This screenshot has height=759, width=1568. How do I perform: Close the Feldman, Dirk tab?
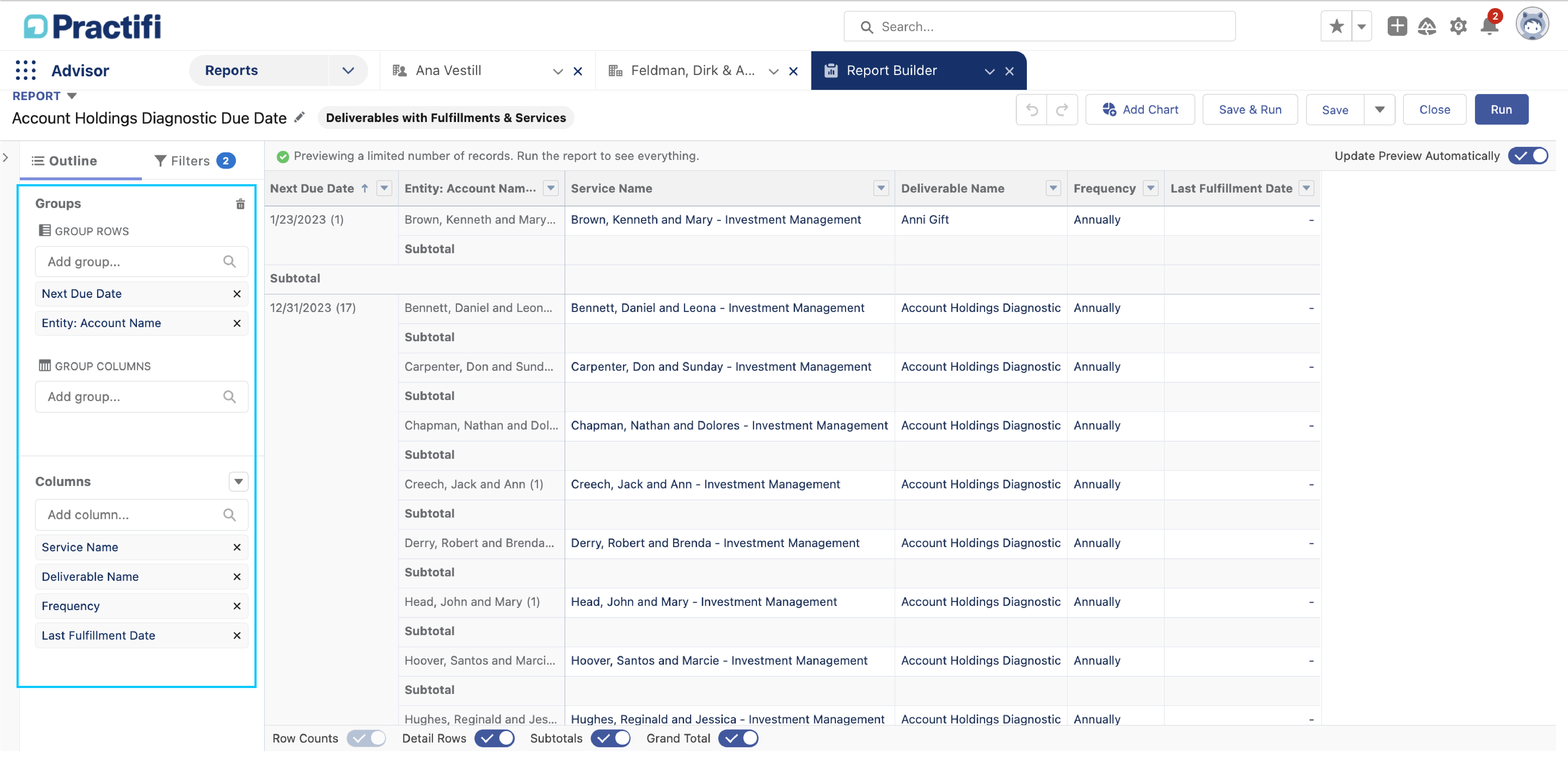(x=793, y=72)
